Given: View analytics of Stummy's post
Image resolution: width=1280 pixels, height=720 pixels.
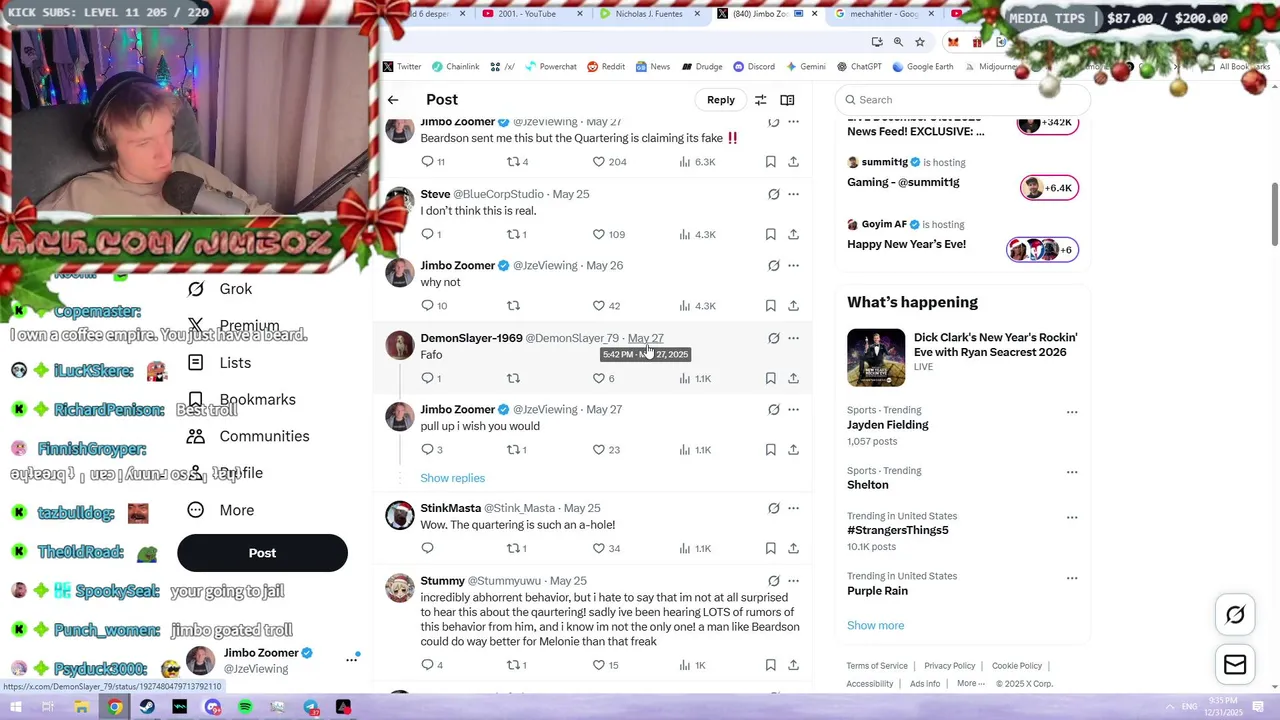Looking at the screenshot, I should 693,665.
